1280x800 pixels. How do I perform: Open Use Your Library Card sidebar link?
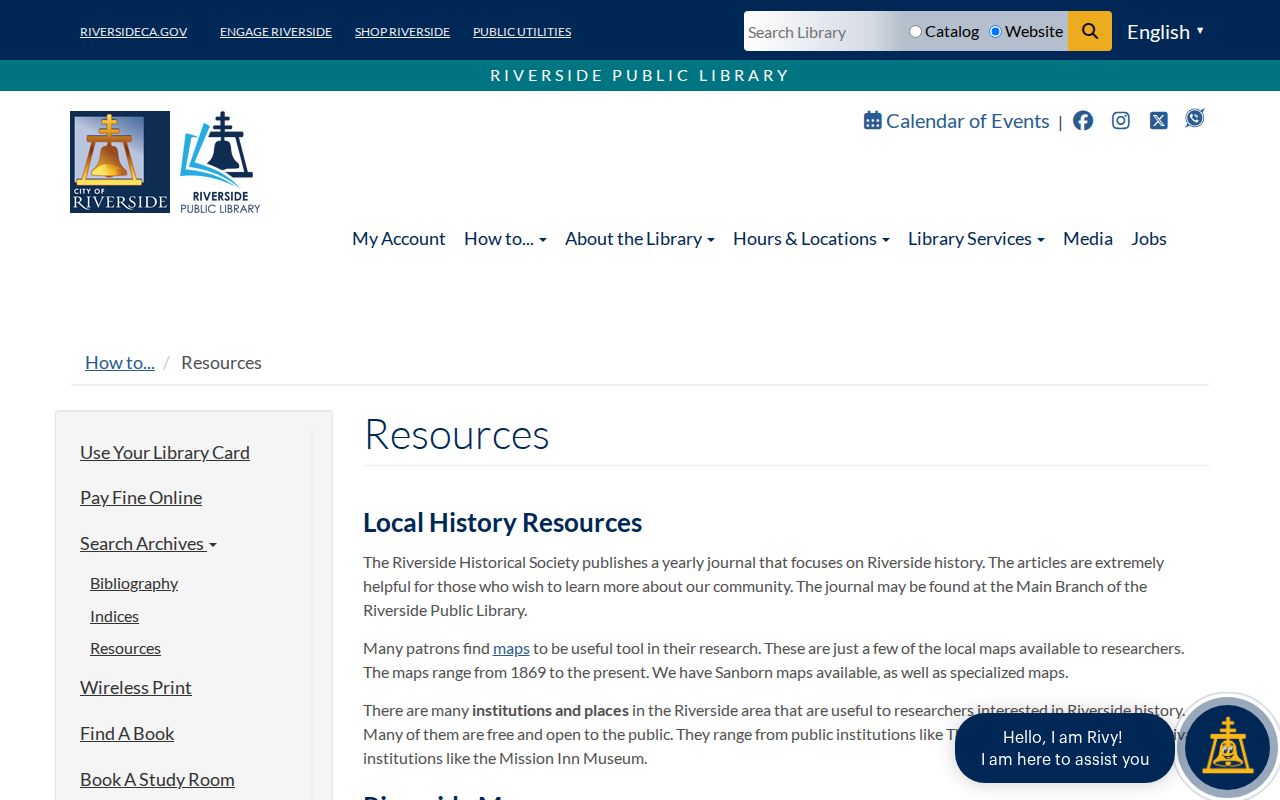point(165,453)
